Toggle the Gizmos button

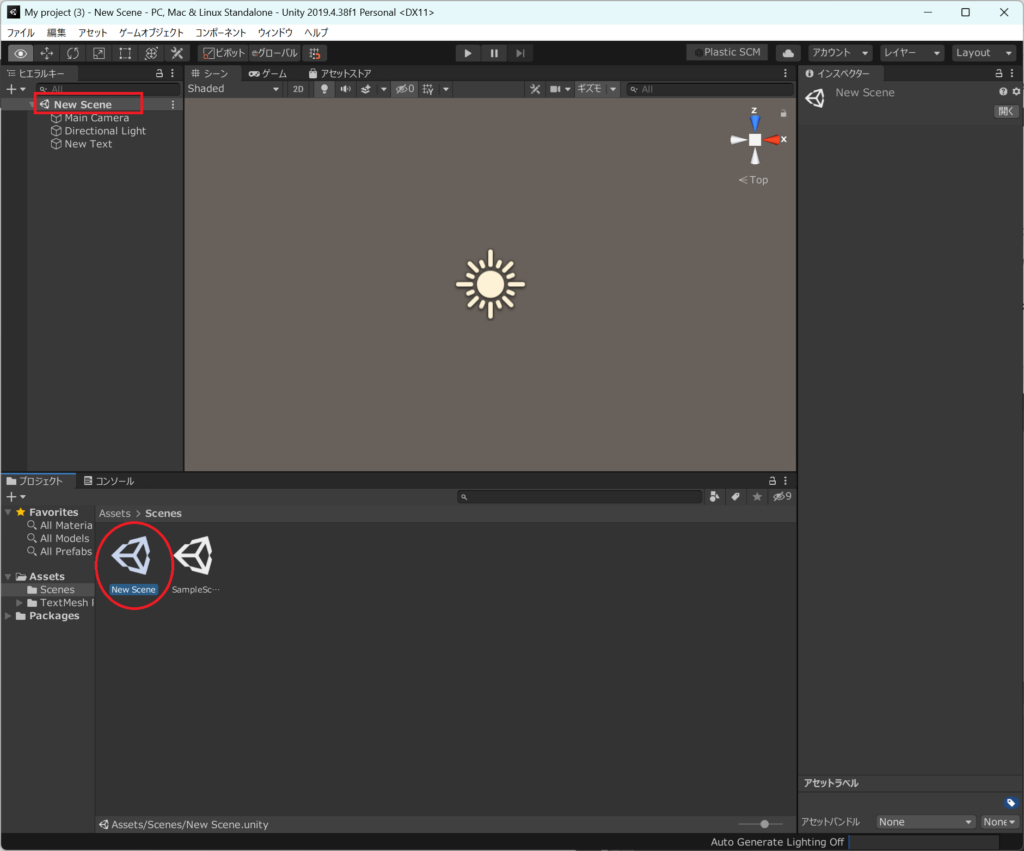(x=590, y=89)
